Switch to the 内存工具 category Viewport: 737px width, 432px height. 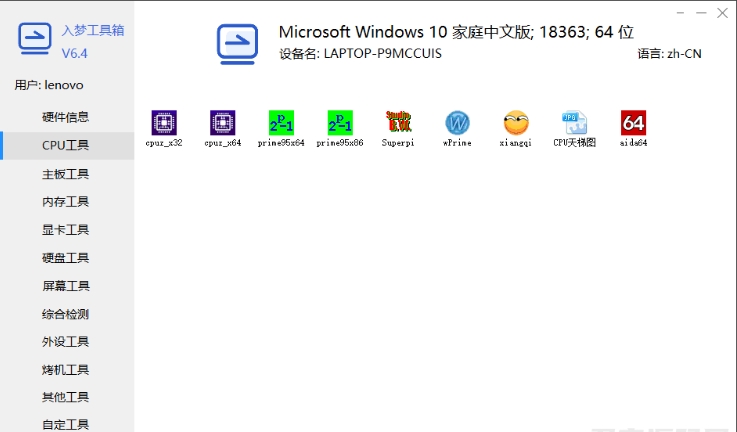click(65, 202)
